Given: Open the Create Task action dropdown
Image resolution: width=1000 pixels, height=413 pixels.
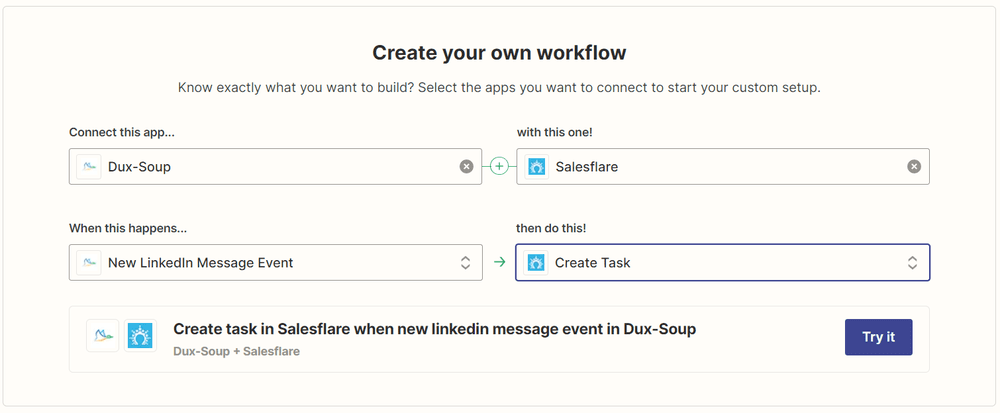Looking at the screenshot, I should (723, 263).
